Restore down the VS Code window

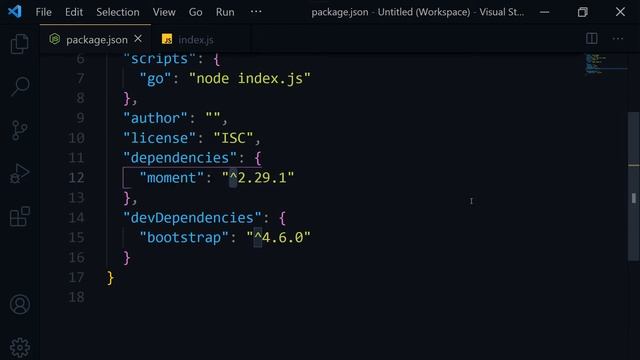point(582,12)
